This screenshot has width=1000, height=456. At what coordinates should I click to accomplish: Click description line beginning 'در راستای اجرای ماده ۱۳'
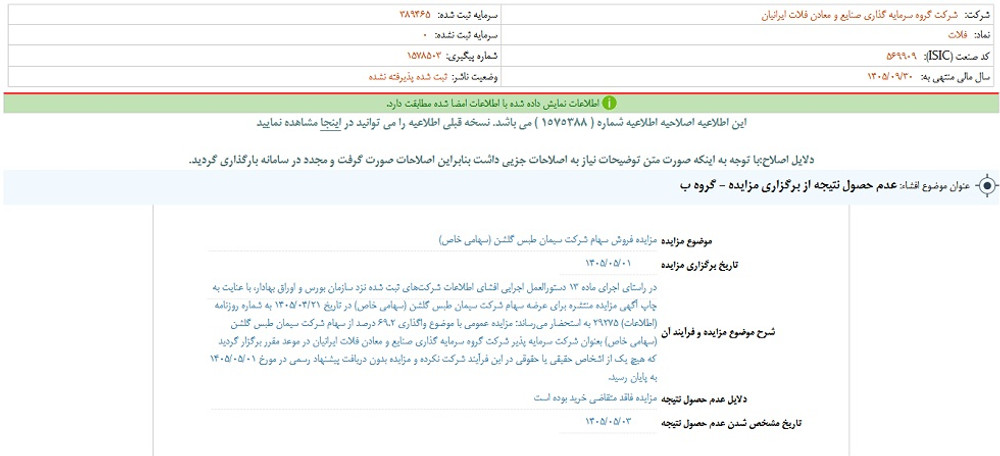point(435,288)
